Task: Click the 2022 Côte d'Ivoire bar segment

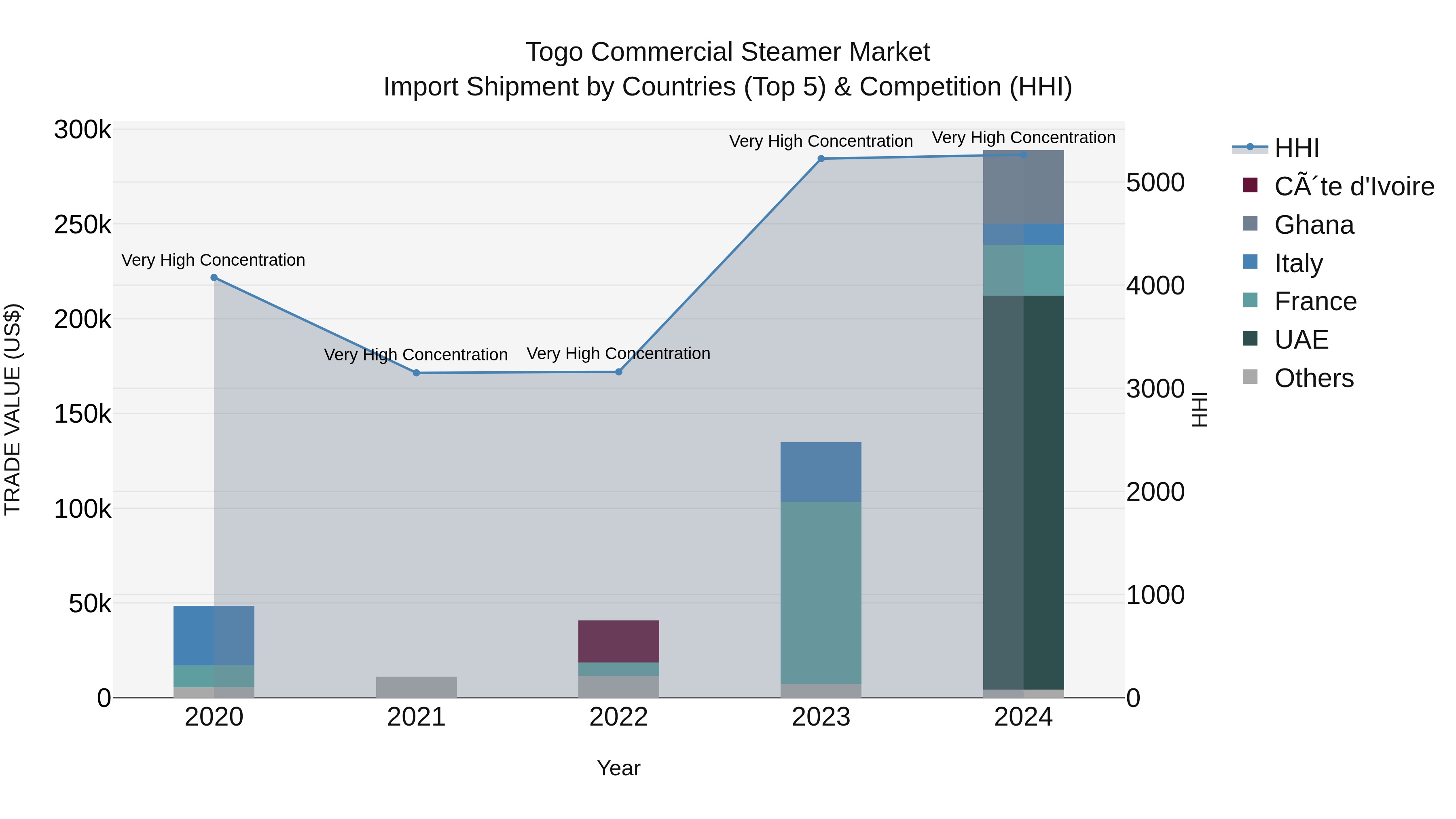Action: tap(619, 641)
